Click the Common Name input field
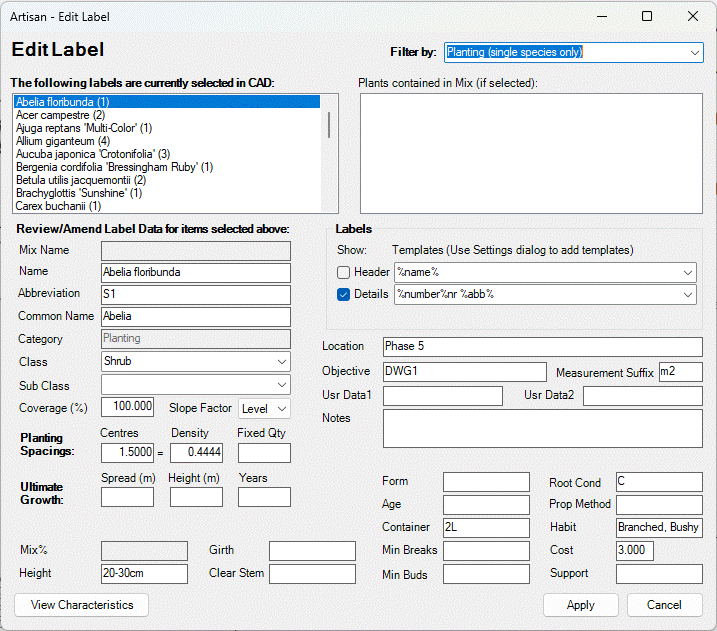Viewport: 717px width, 631px height. [195, 316]
